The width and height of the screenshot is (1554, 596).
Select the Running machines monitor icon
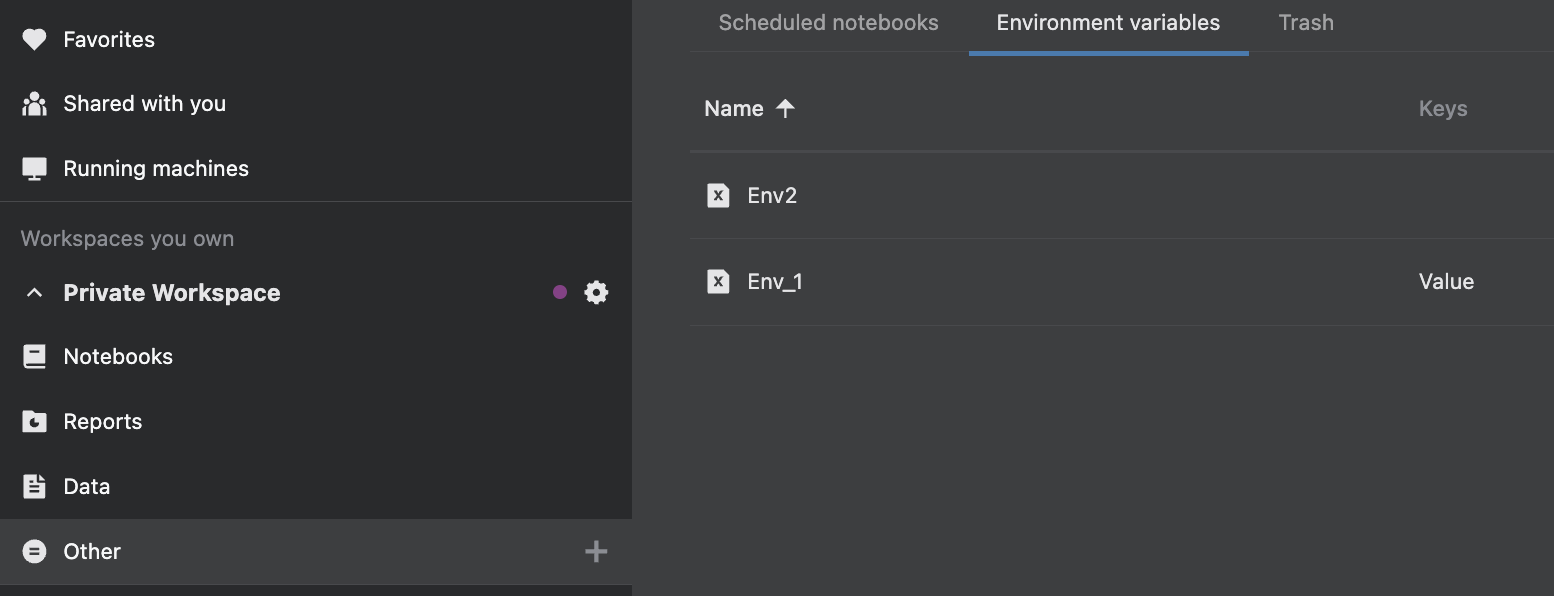point(35,168)
